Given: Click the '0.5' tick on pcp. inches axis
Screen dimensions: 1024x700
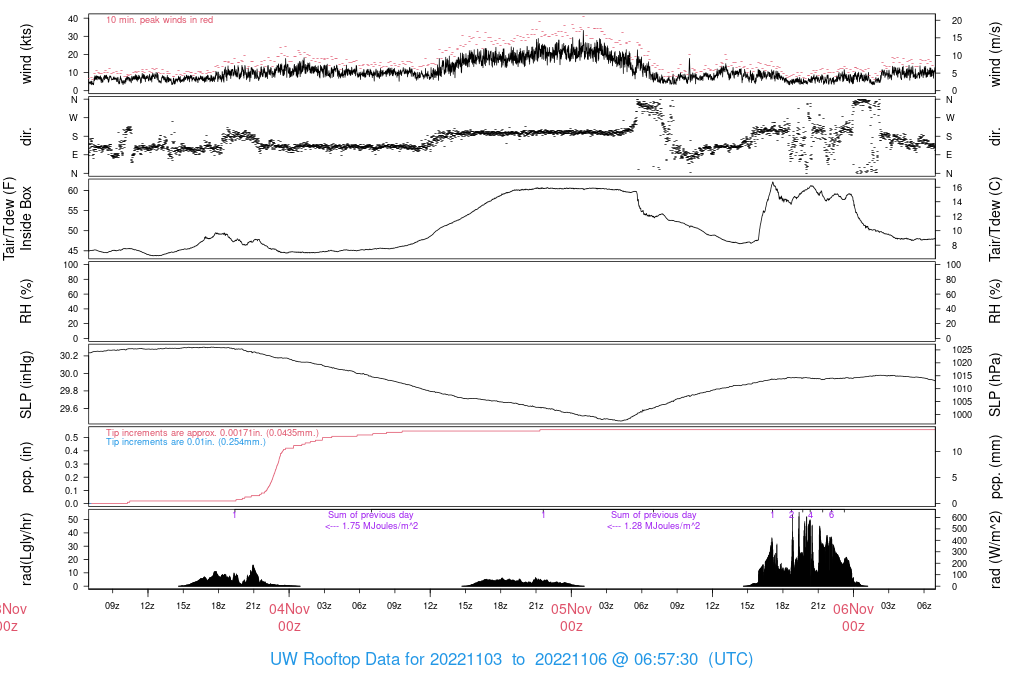Looking at the screenshot, I should click(x=72, y=438).
